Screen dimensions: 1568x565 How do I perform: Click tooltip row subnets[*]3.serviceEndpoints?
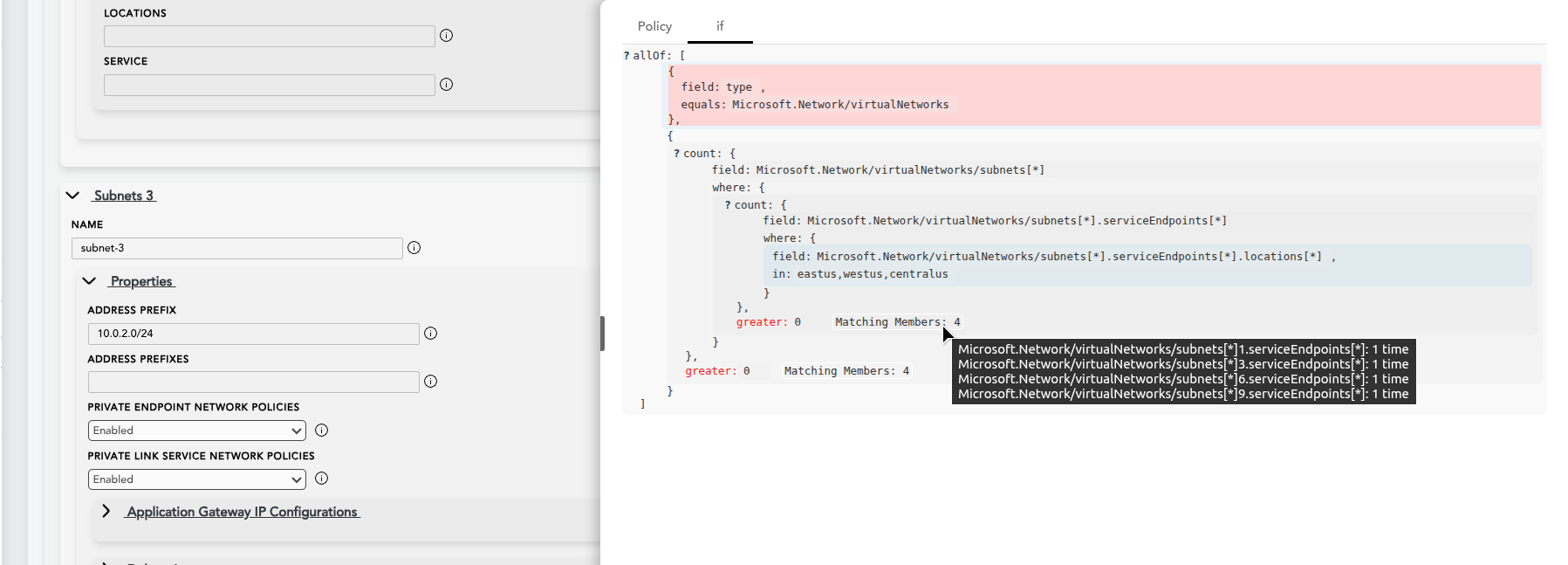click(1183, 364)
